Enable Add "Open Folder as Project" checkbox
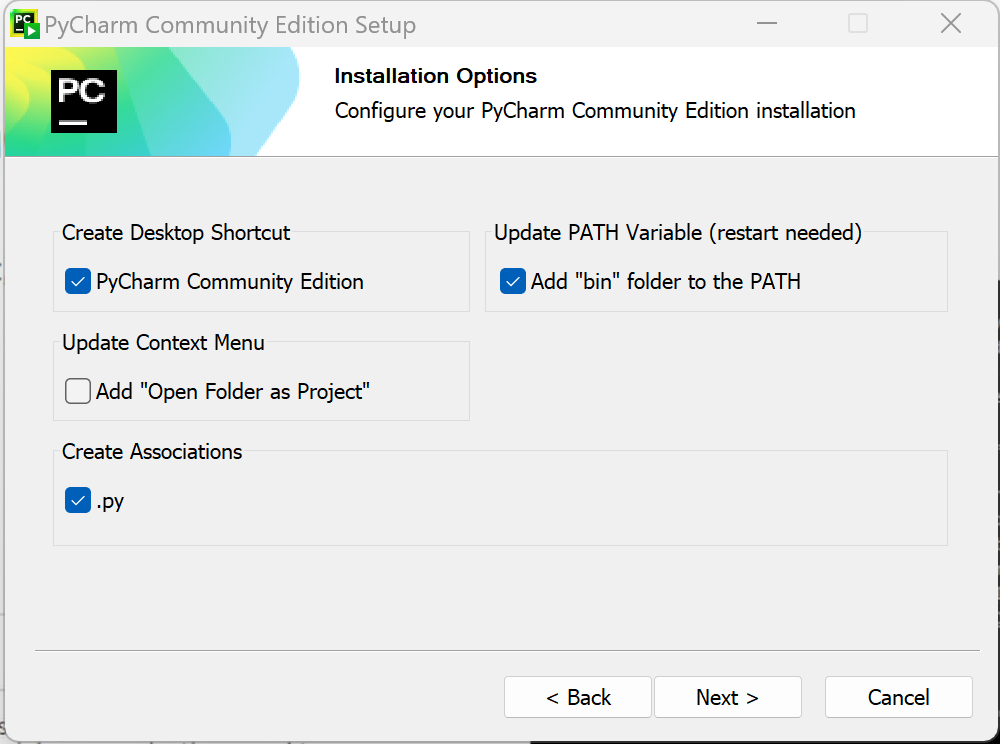Screen dimensions: 1000x744 tap(78, 392)
